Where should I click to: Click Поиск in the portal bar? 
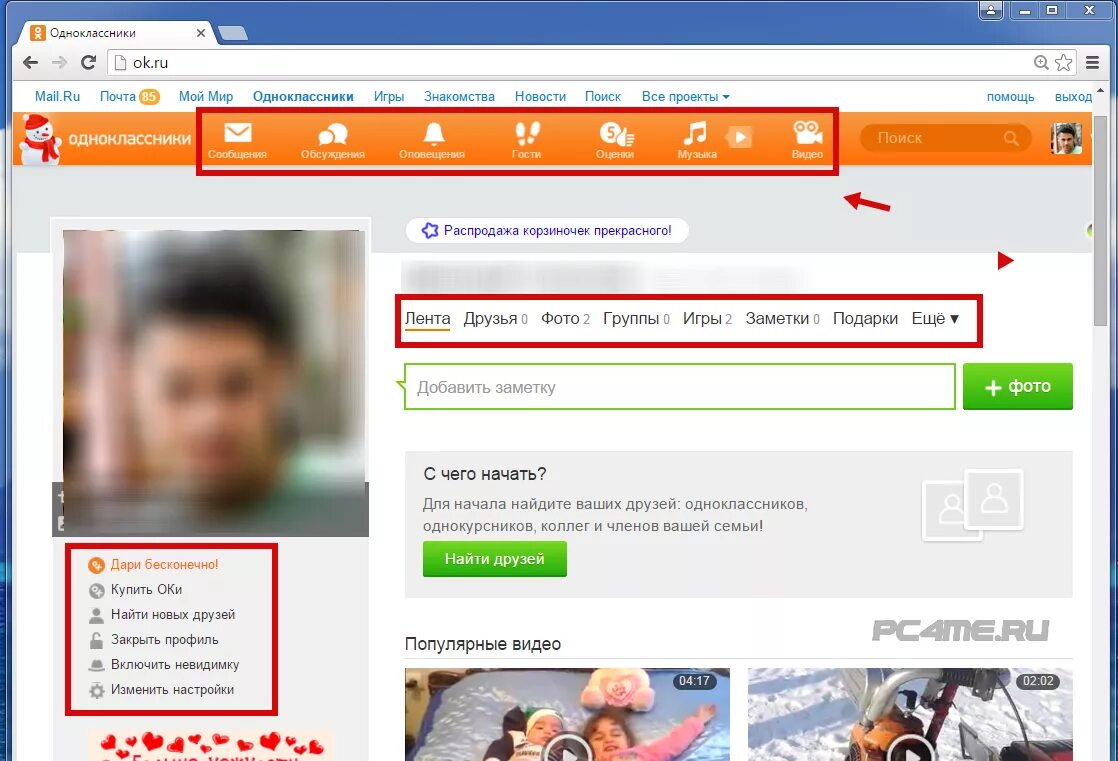pyautogui.click(x=602, y=96)
